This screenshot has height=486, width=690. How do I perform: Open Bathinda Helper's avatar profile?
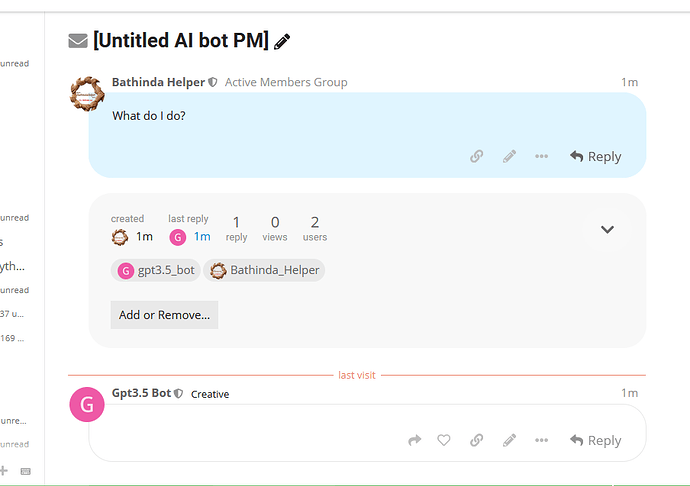tap(87, 94)
